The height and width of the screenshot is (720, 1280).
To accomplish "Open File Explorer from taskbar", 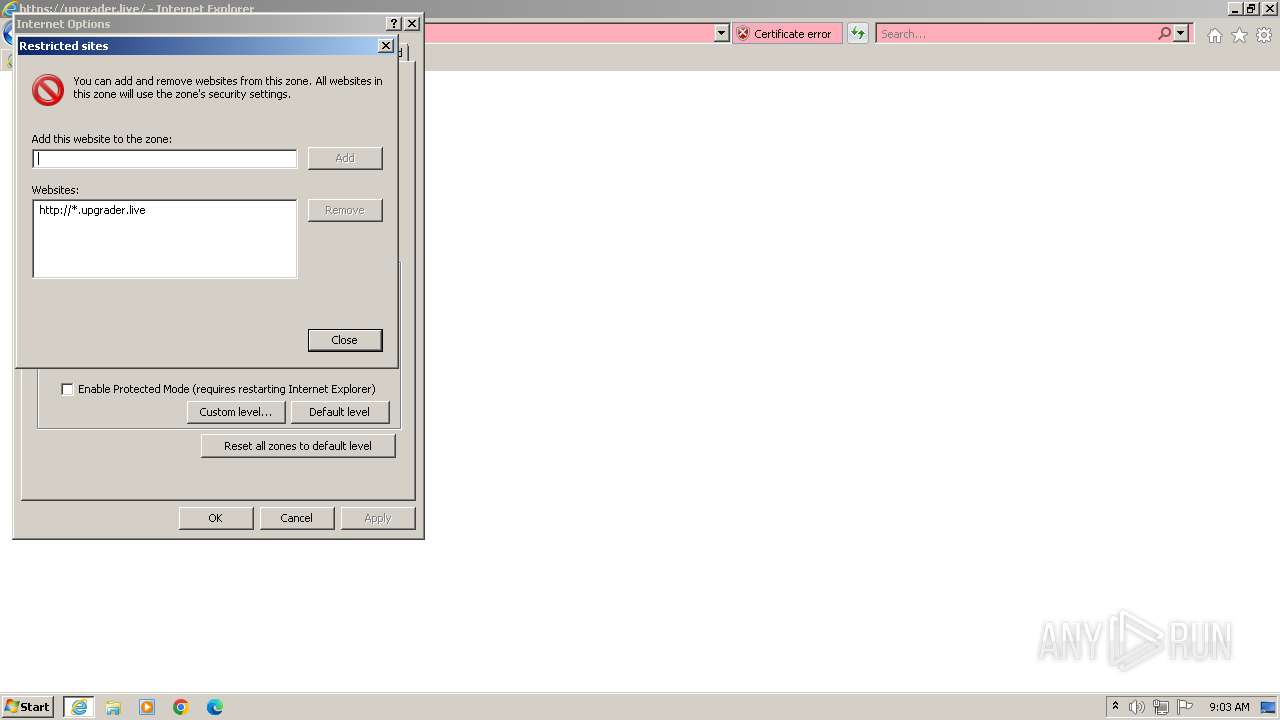I will [113, 707].
